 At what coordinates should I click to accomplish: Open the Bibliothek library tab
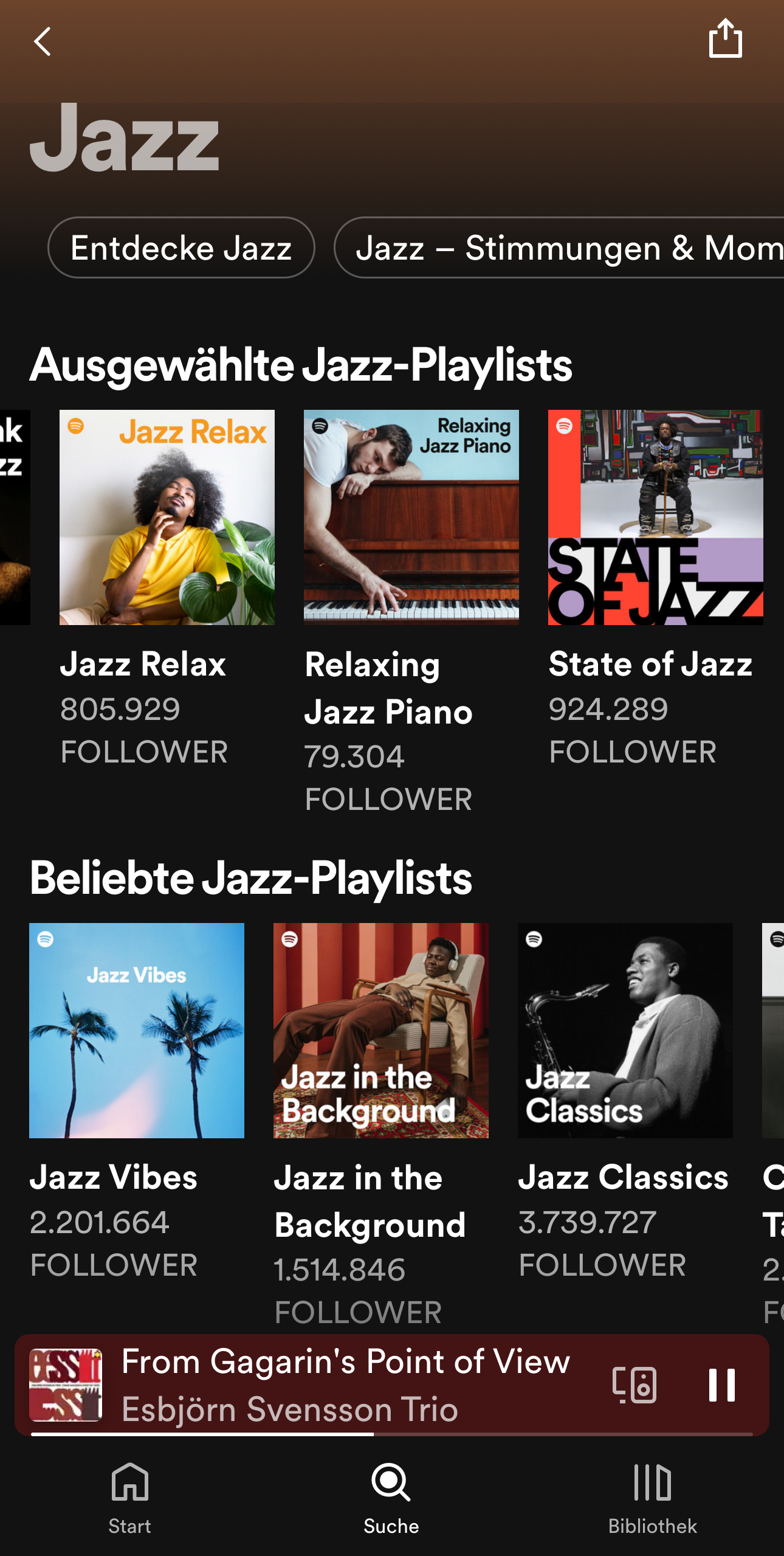click(x=652, y=1498)
